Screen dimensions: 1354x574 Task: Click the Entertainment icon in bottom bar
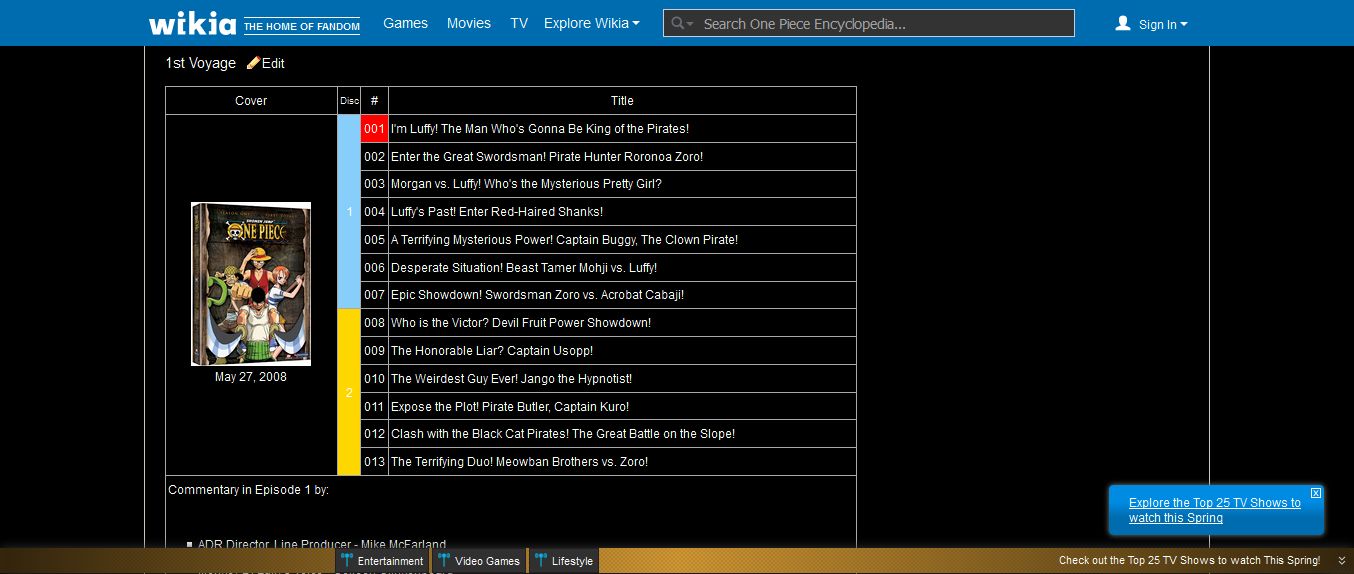(x=347, y=560)
